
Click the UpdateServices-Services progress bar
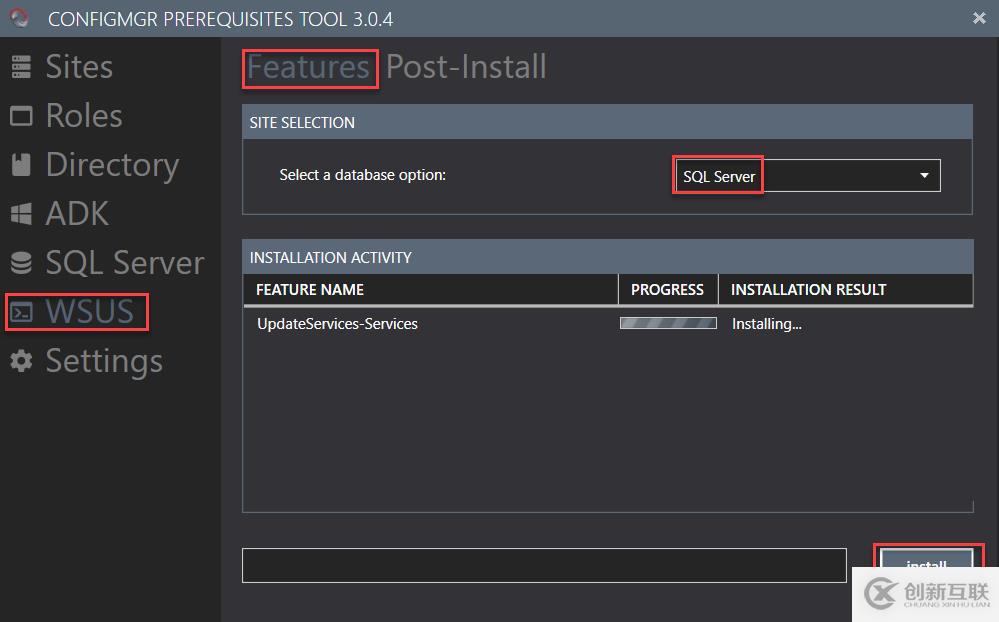pyautogui.click(x=668, y=323)
